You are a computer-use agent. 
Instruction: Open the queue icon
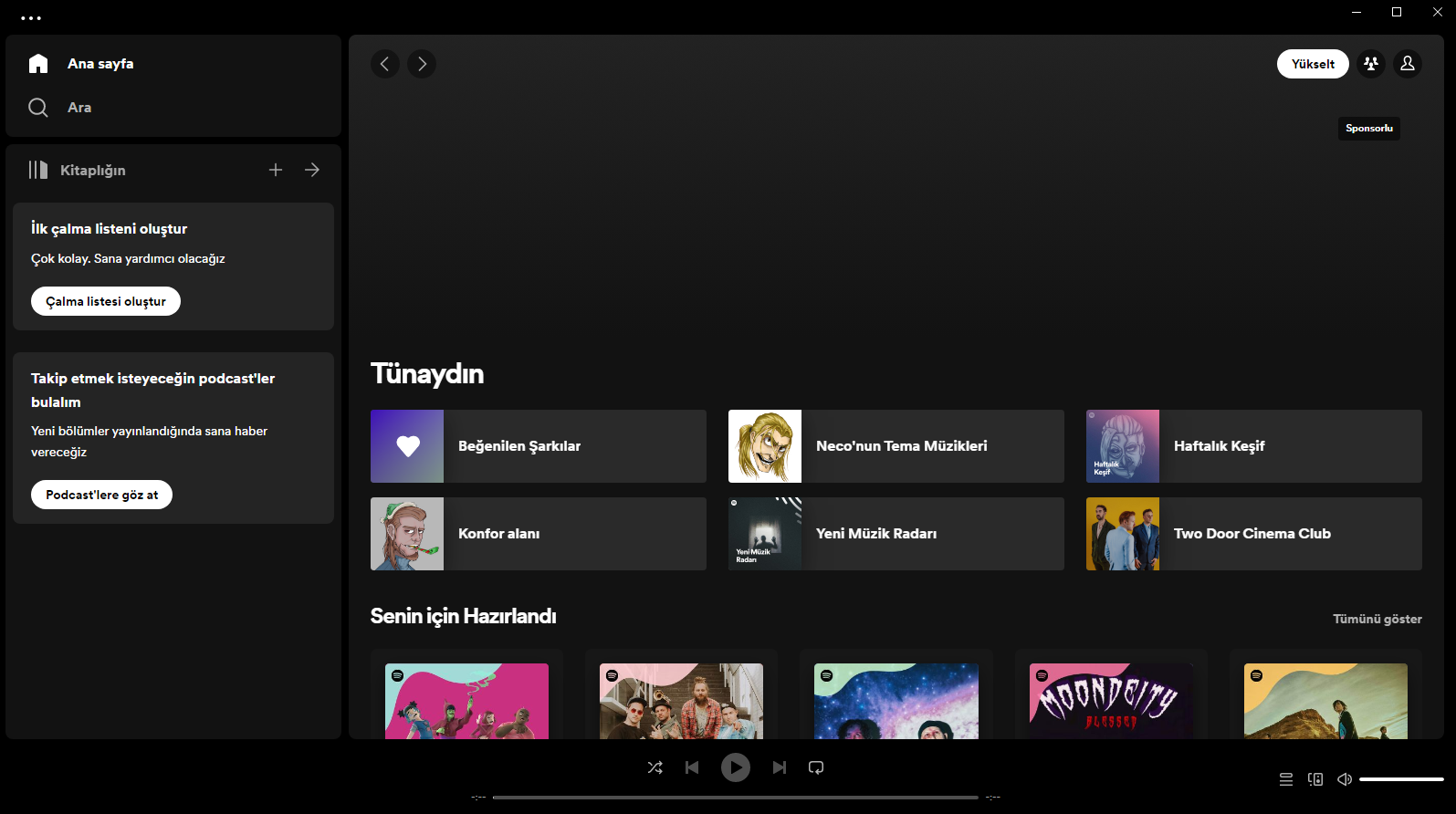pyautogui.click(x=1286, y=779)
